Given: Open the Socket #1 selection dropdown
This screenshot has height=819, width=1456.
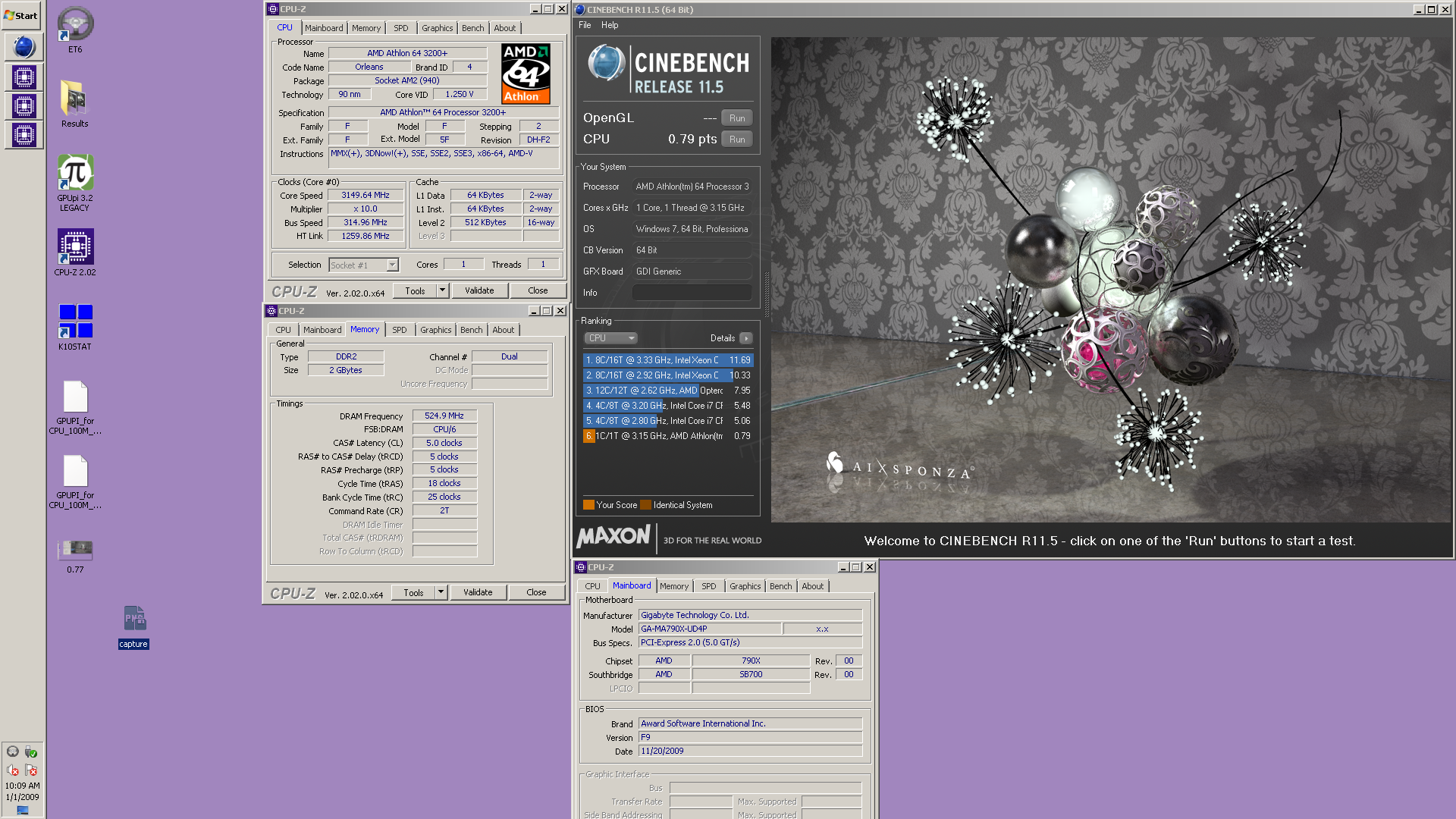Looking at the screenshot, I should pos(392,265).
